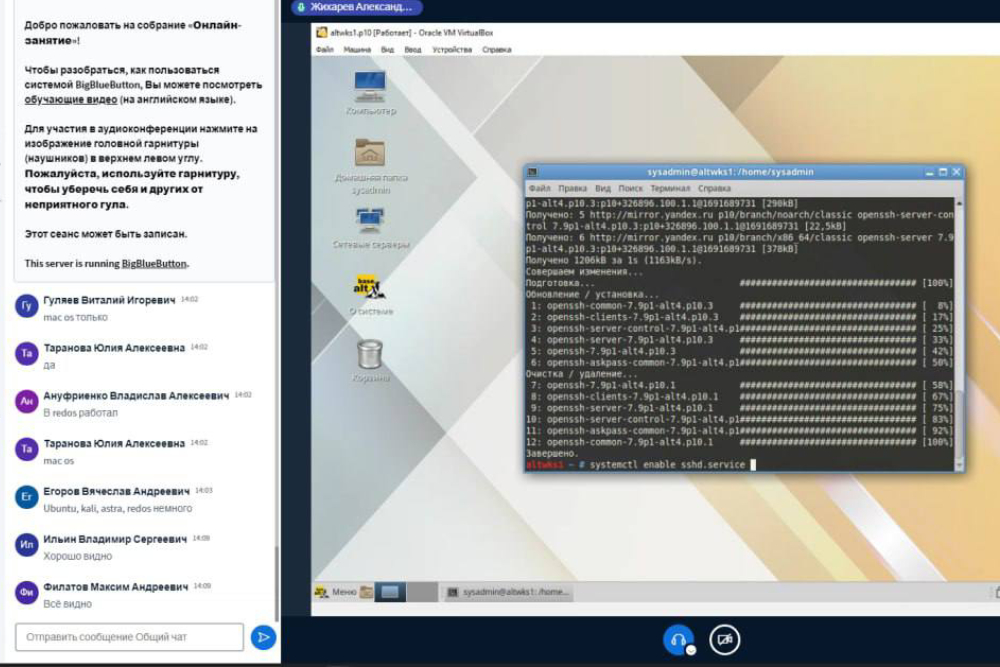Open the Правка menu in terminal

pos(572,188)
